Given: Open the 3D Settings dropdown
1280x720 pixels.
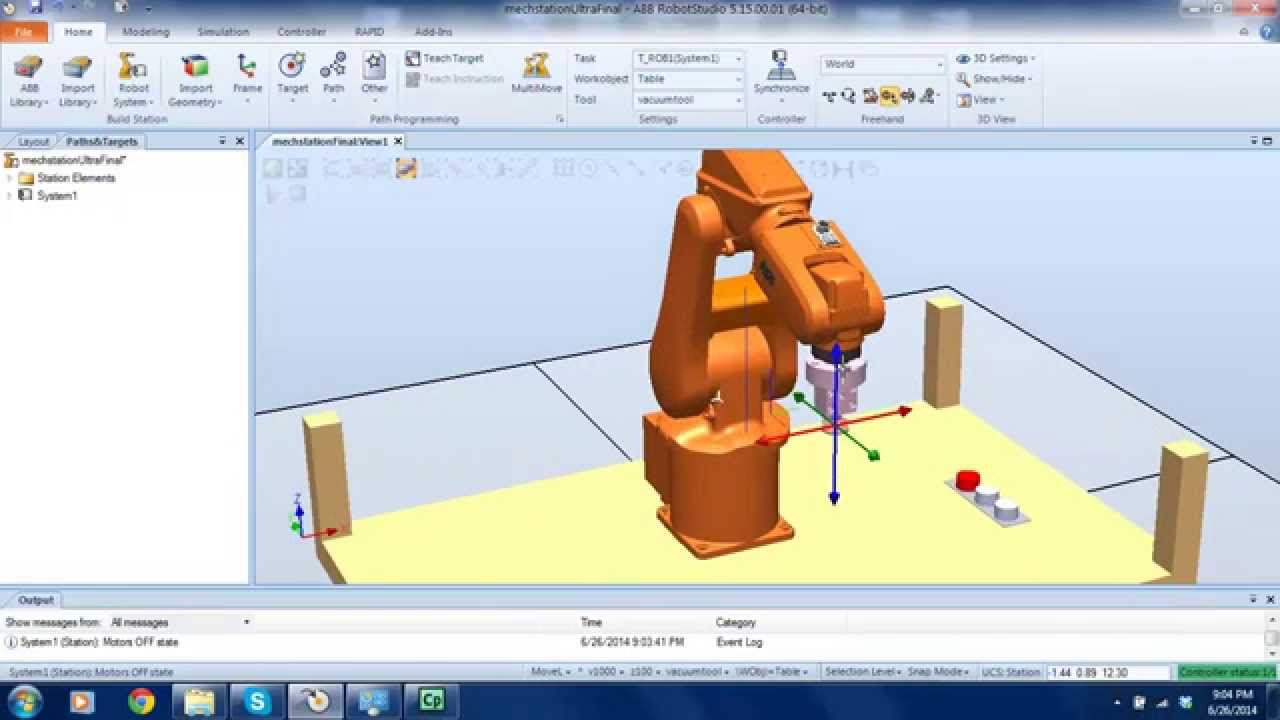Looking at the screenshot, I should coord(996,59).
